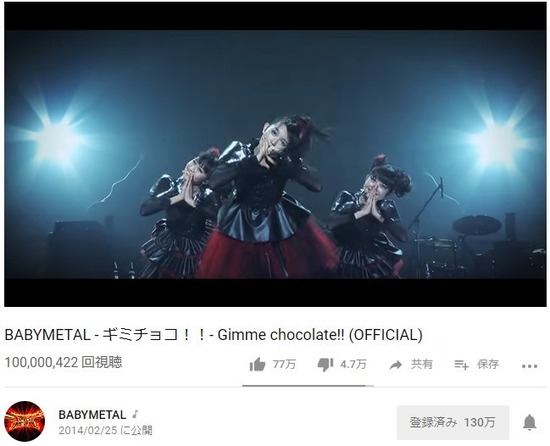Screen dimensions: 550x446
Task: Click the 130万 subscriber count
Action: 479,423
